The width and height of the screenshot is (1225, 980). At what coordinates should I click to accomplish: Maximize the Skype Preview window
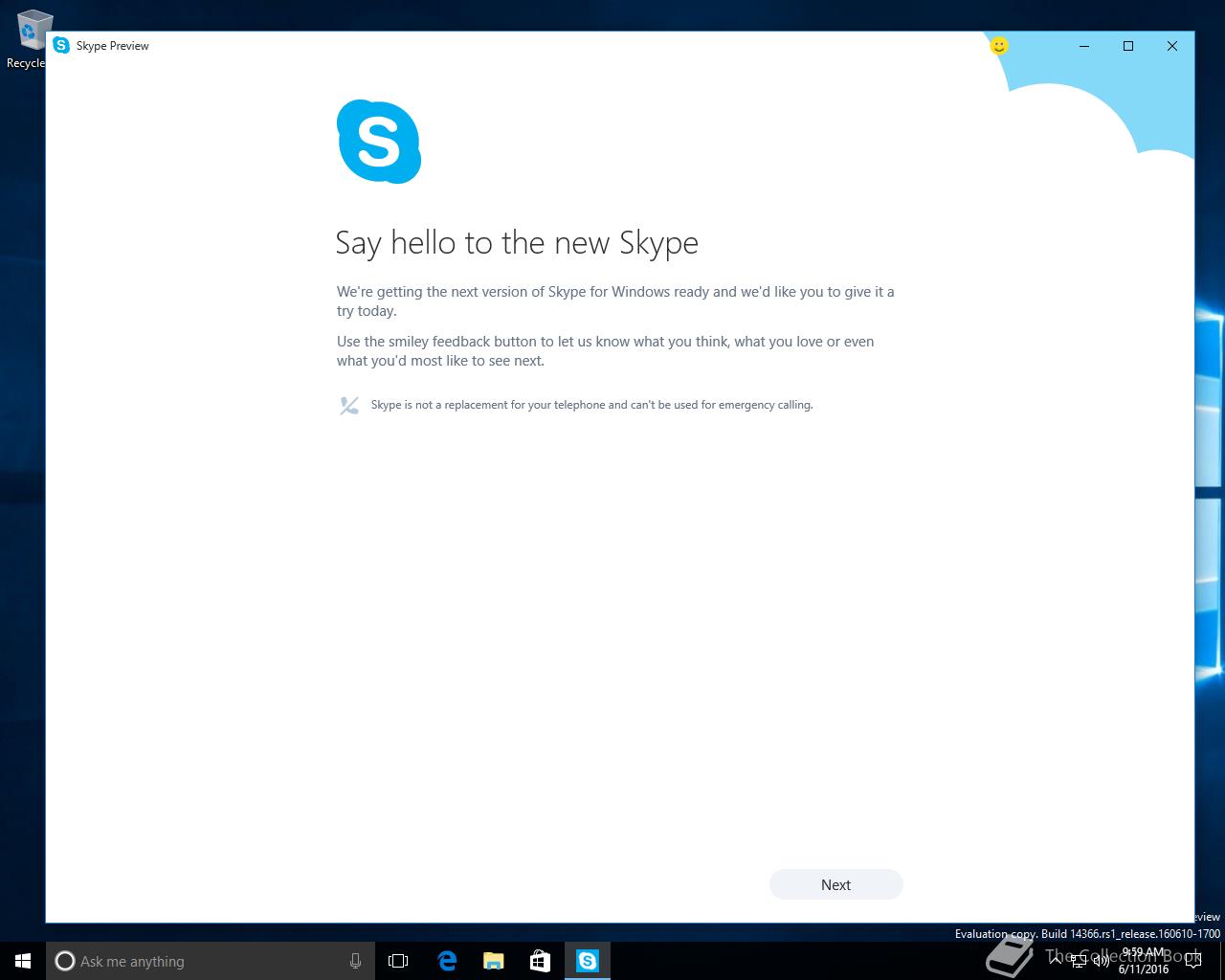click(x=1128, y=46)
